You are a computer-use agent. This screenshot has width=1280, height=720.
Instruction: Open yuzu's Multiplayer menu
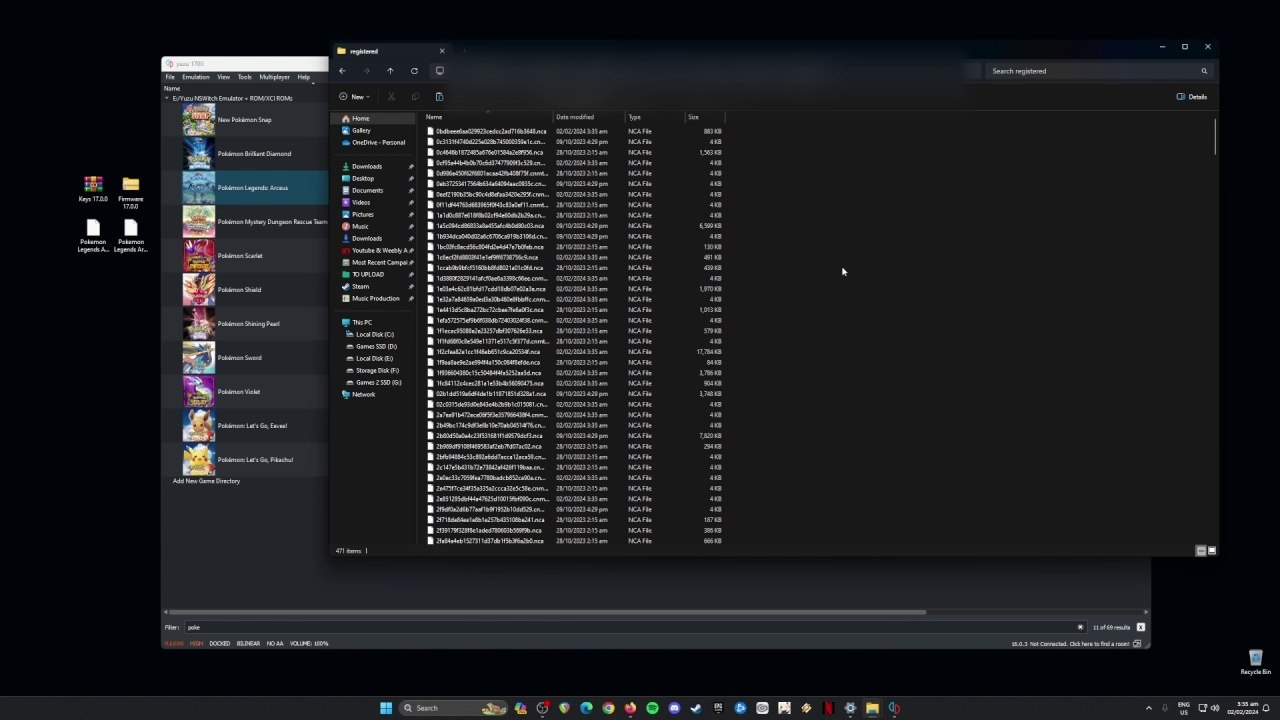(x=275, y=77)
